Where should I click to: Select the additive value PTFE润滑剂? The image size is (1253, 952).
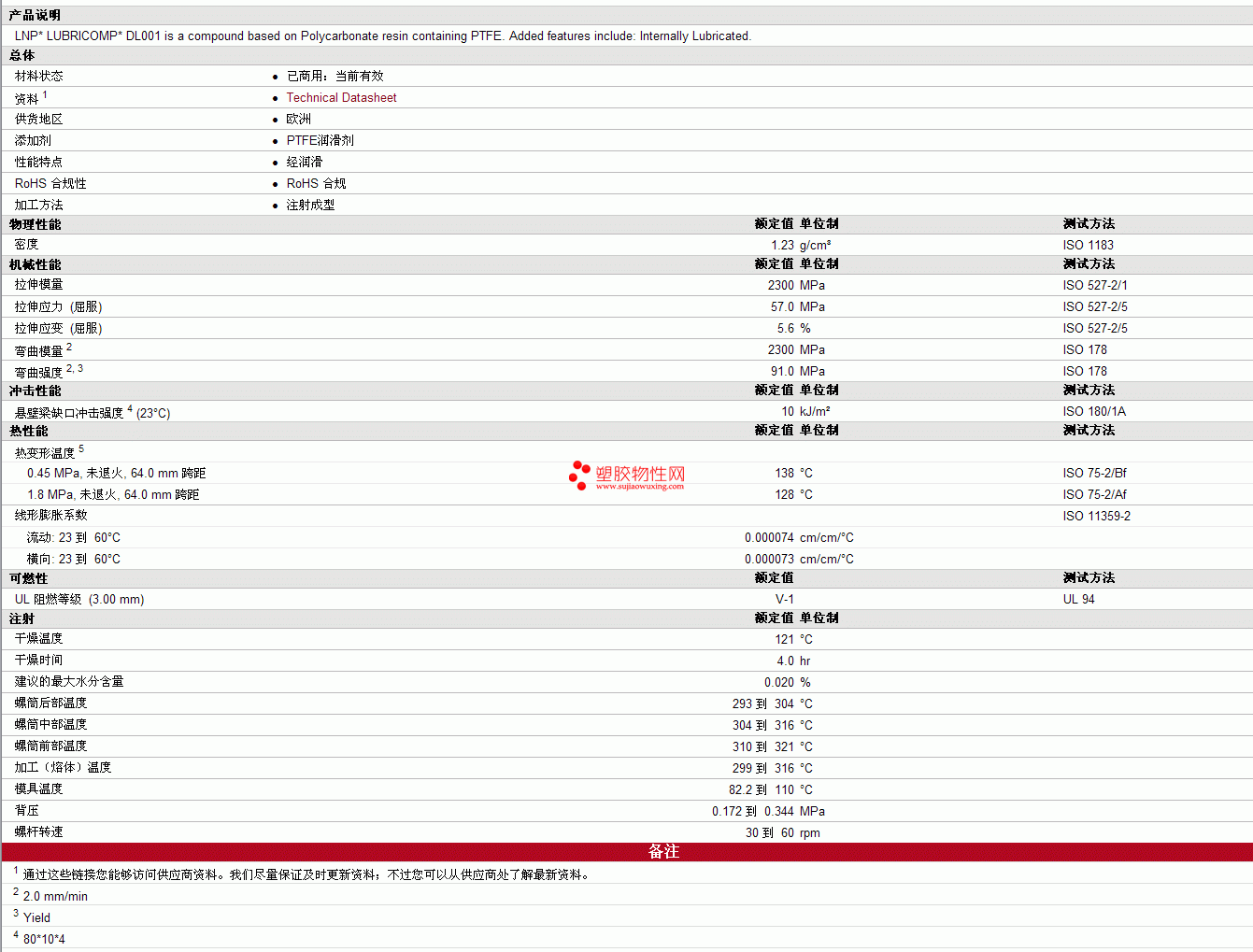(320, 140)
